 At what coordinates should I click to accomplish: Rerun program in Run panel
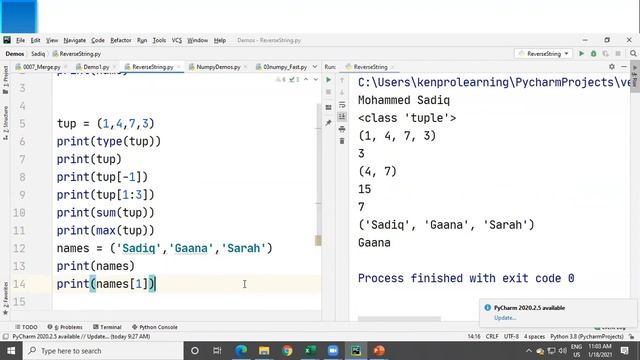pyautogui.click(x=329, y=80)
